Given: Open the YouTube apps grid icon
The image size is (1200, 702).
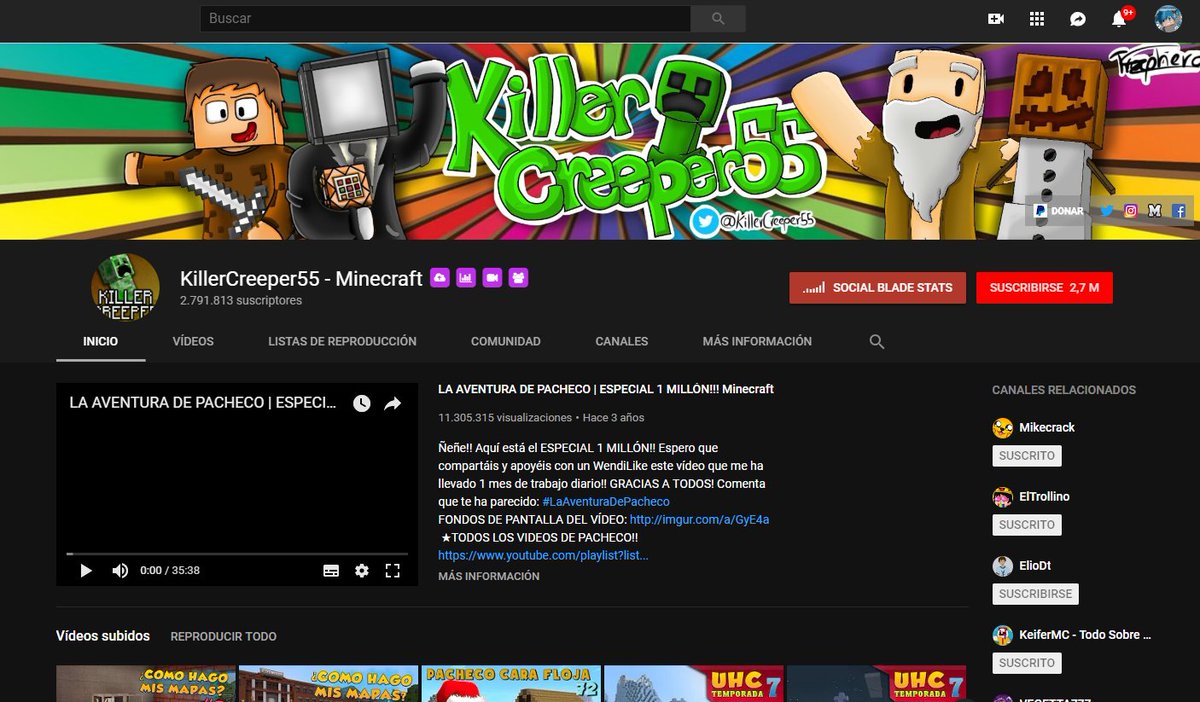Looking at the screenshot, I should [1037, 18].
